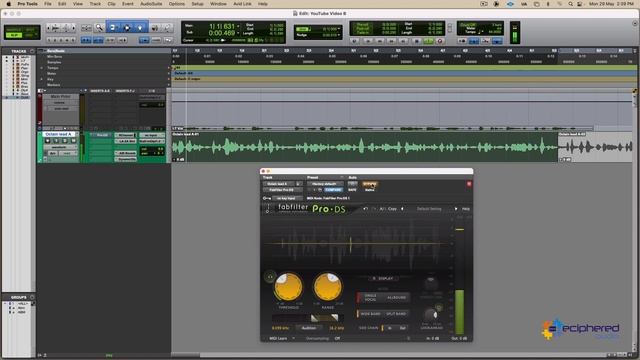
Task: Click the green audio clip waveform
Action: [364, 147]
